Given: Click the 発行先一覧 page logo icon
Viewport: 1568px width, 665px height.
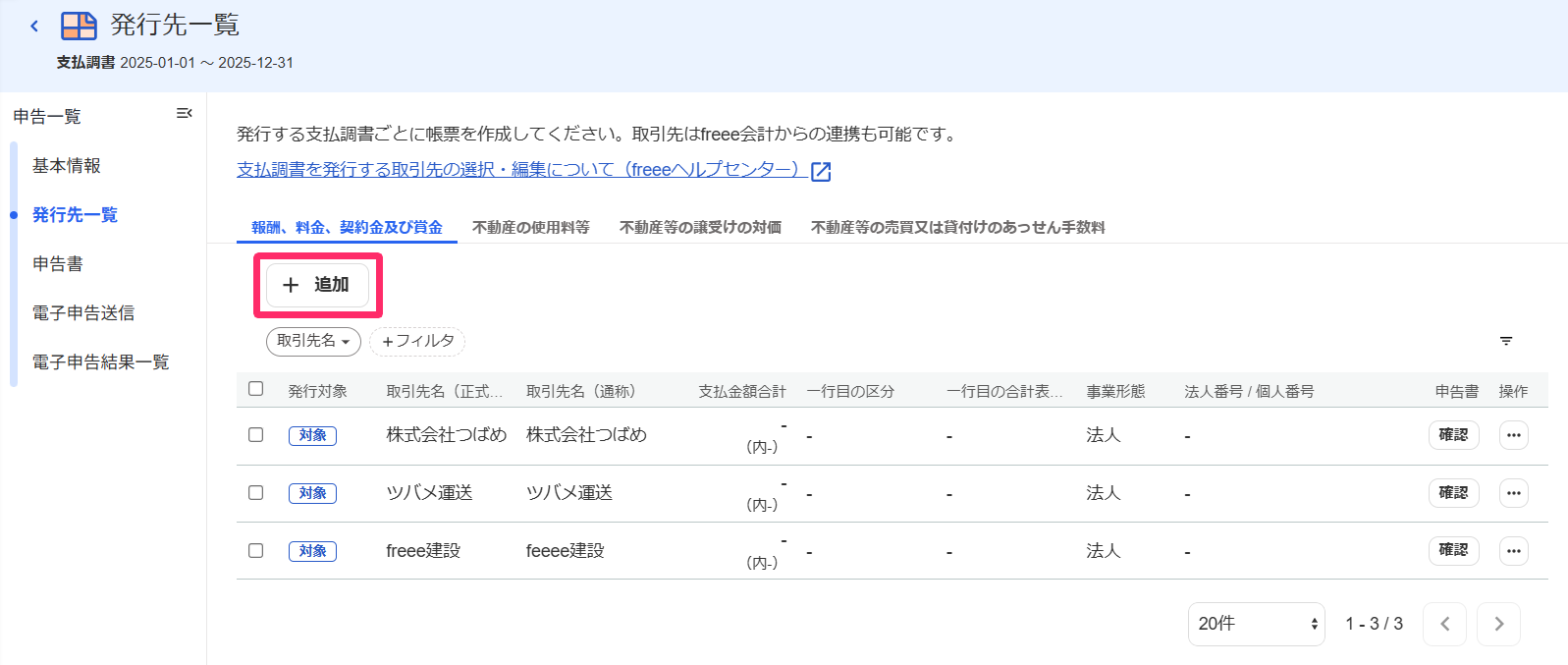Looking at the screenshot, I should point(80,26).
